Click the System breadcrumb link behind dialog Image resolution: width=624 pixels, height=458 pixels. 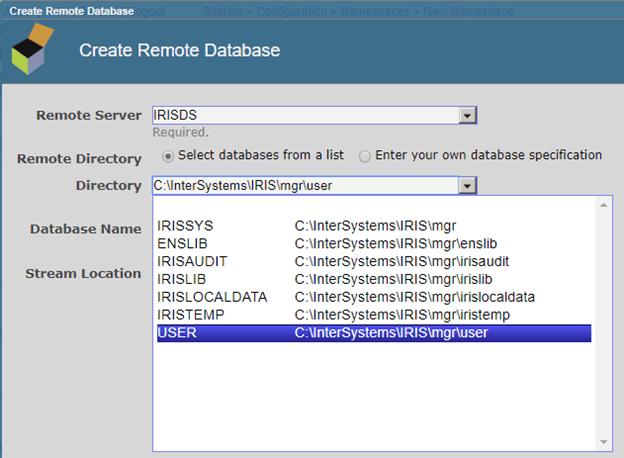[223, 12]
